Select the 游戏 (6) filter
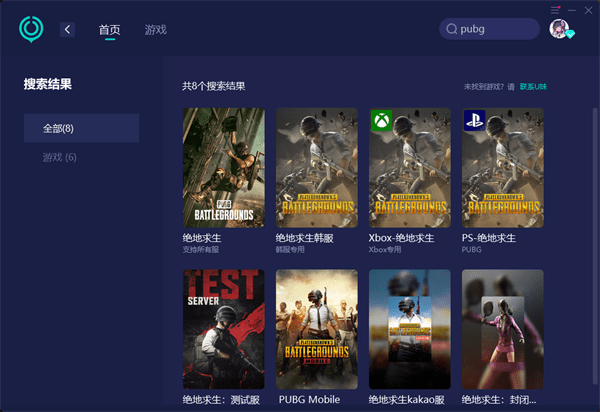The width and height of the screenshot is (600, 412). click(59, 157)
